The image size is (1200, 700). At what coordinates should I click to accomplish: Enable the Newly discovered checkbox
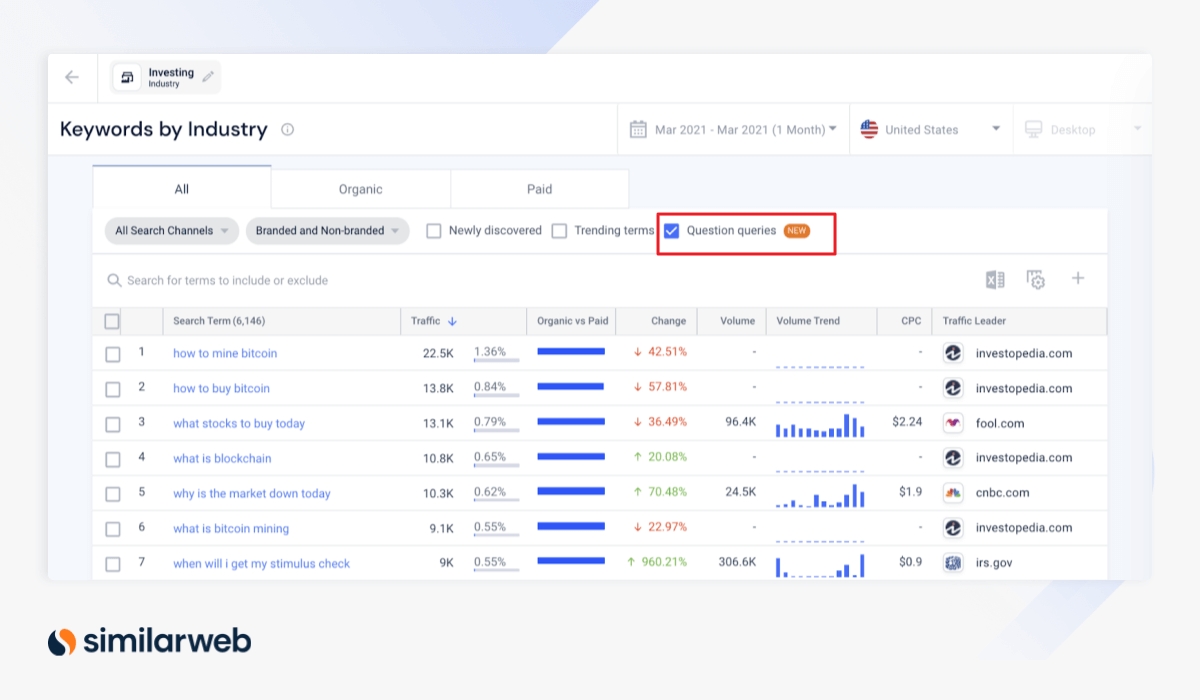433,230
